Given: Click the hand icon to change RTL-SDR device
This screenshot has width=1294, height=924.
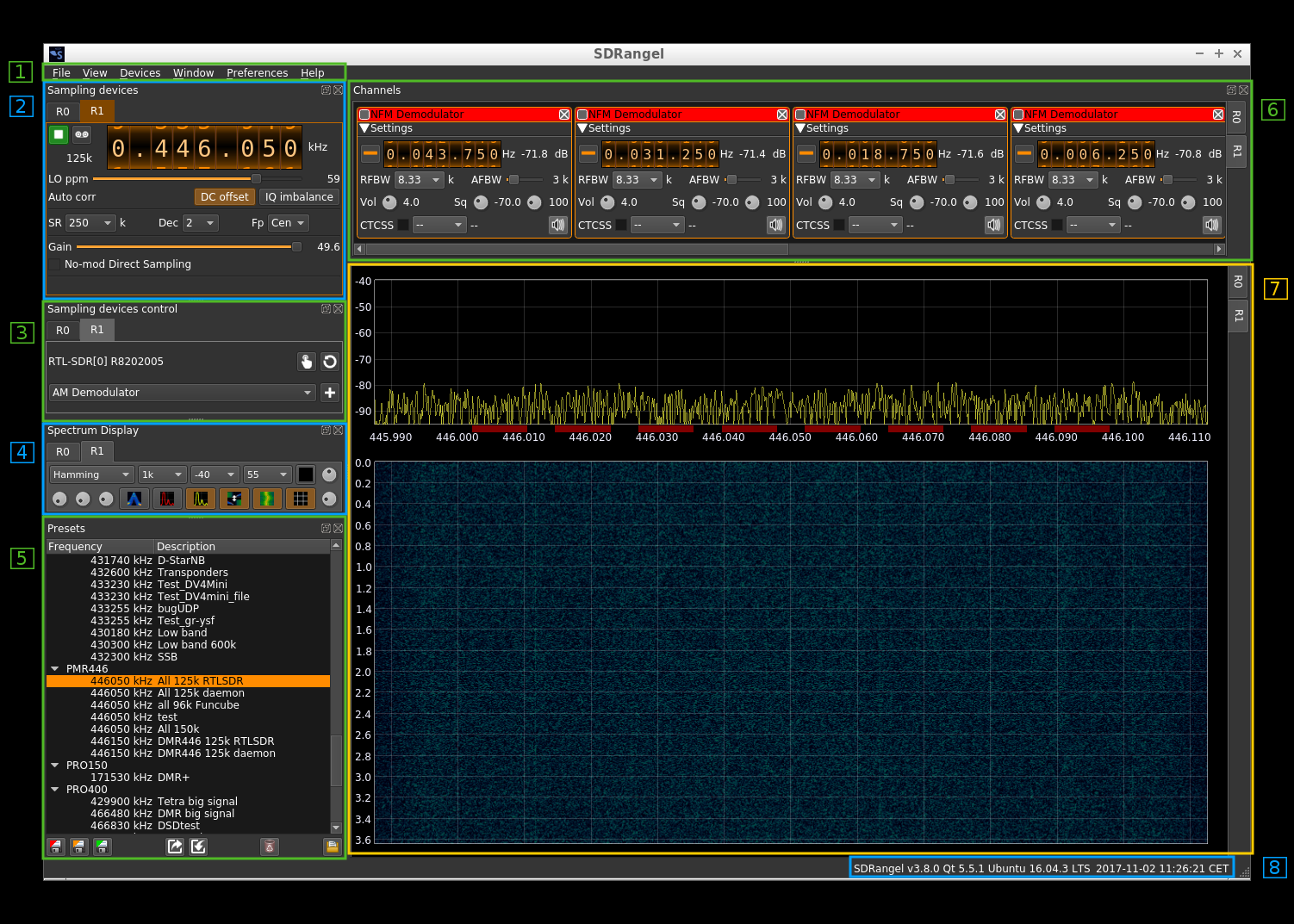Looking at the screenshot, I should (307, 362).
